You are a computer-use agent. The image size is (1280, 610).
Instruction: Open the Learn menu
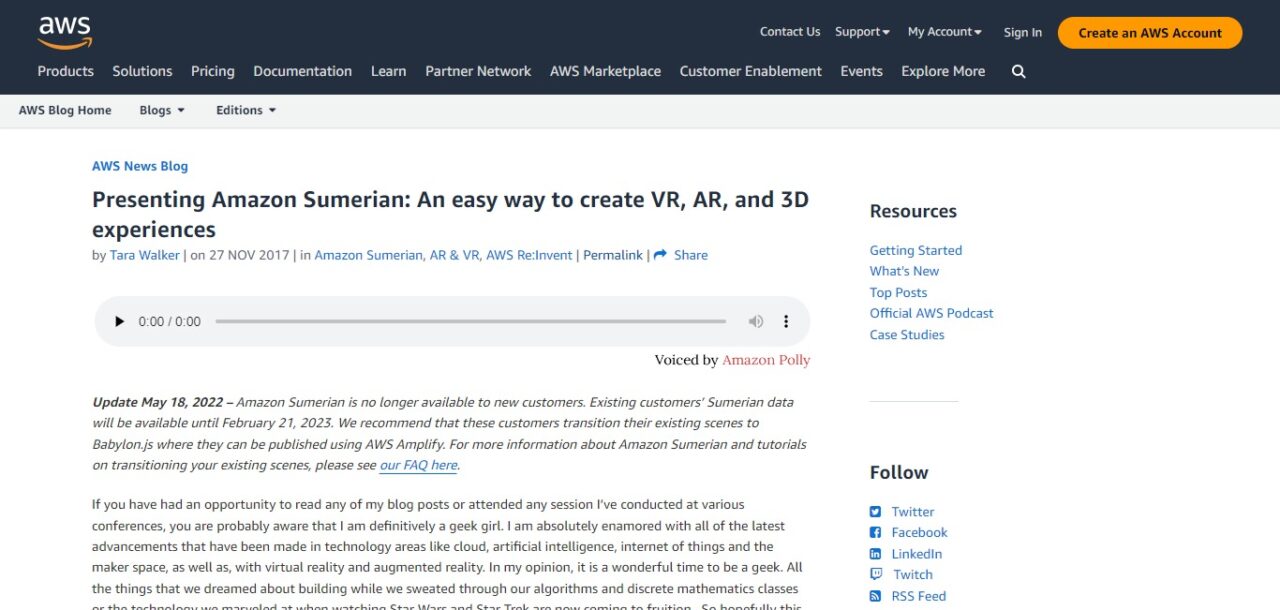[388, 71]
